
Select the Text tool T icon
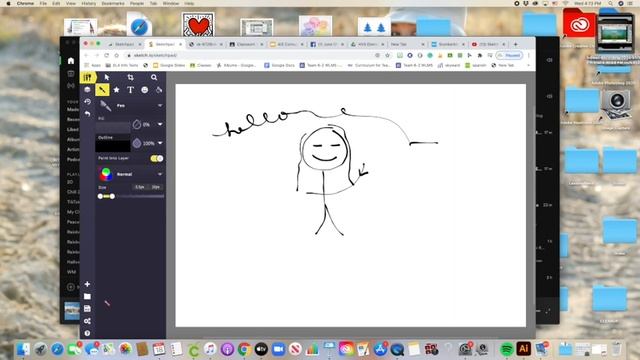click(130, 90)
